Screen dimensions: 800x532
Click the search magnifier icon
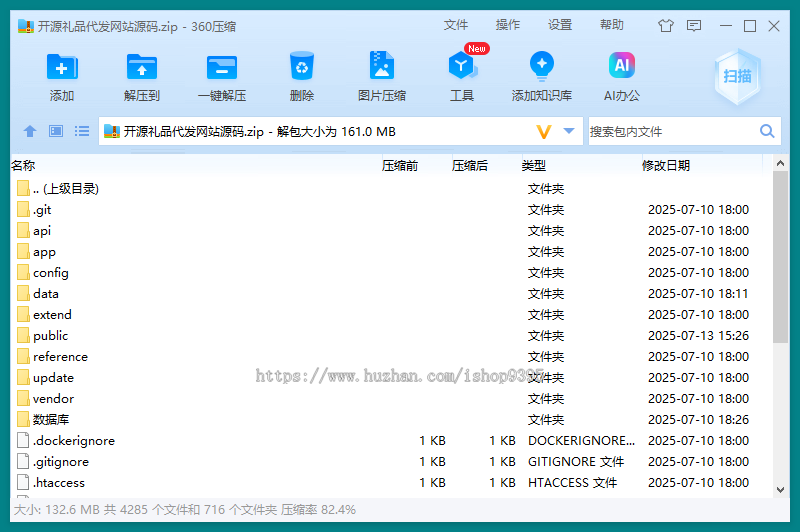pyautogui.click(x=767, y=132)
